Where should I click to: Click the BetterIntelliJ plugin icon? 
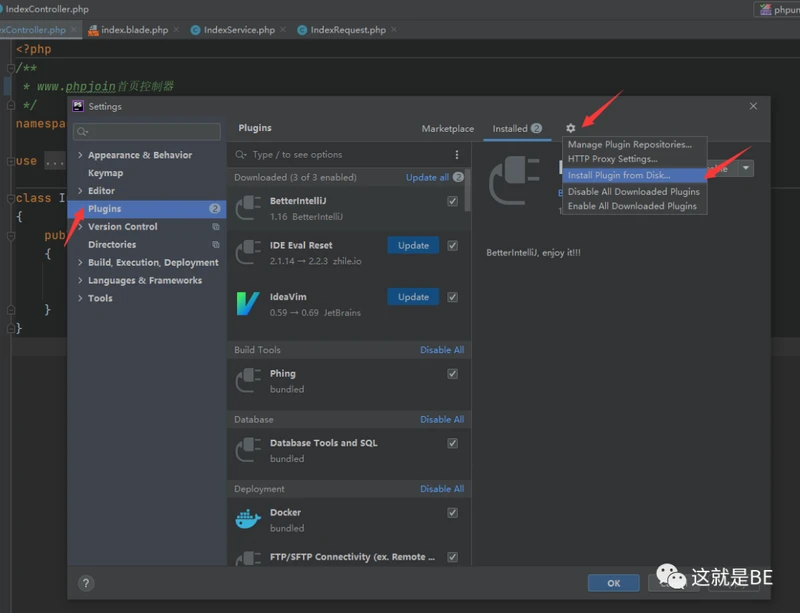click(248, 208)
